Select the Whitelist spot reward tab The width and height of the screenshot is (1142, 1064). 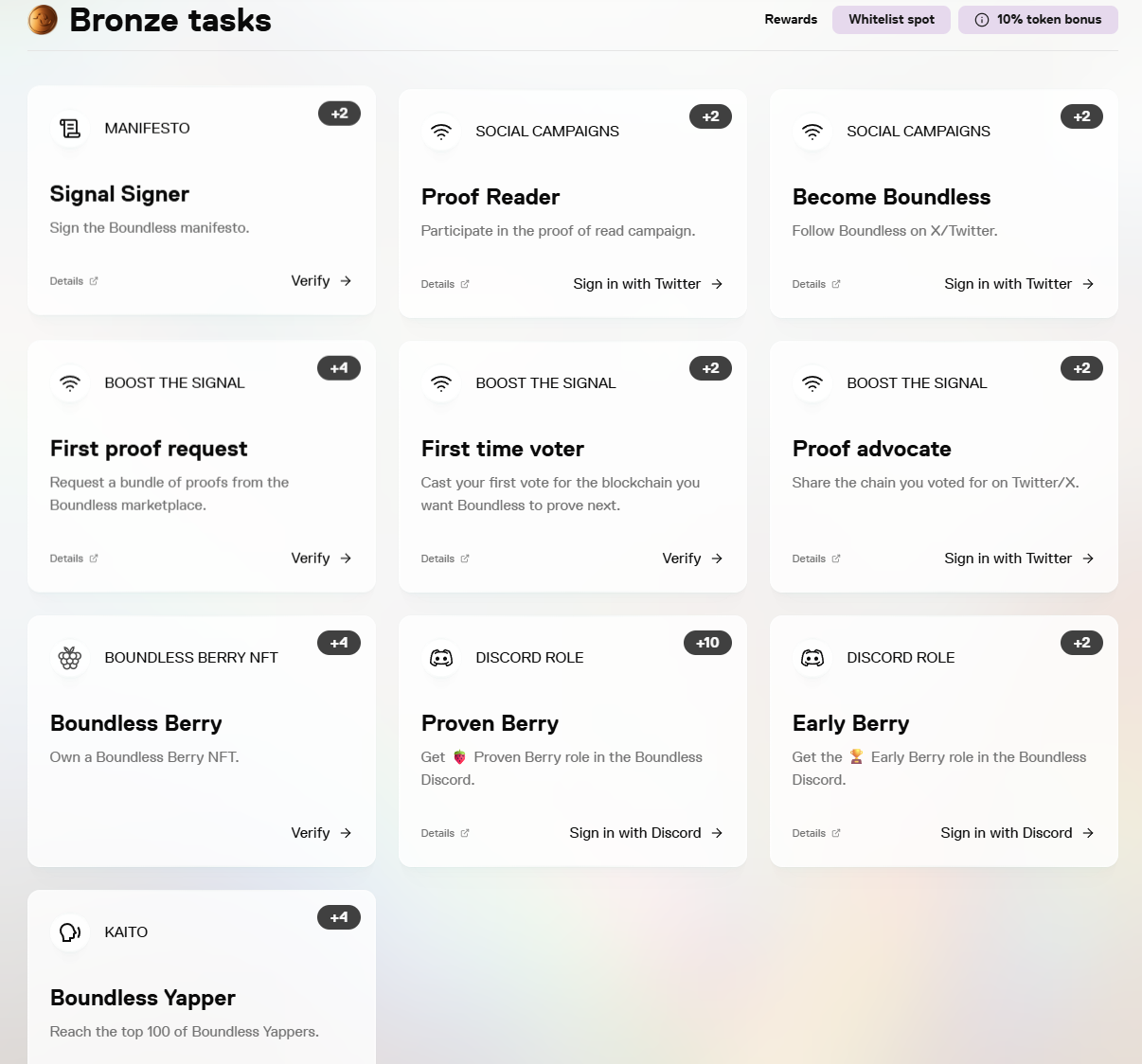coord(891,20)
